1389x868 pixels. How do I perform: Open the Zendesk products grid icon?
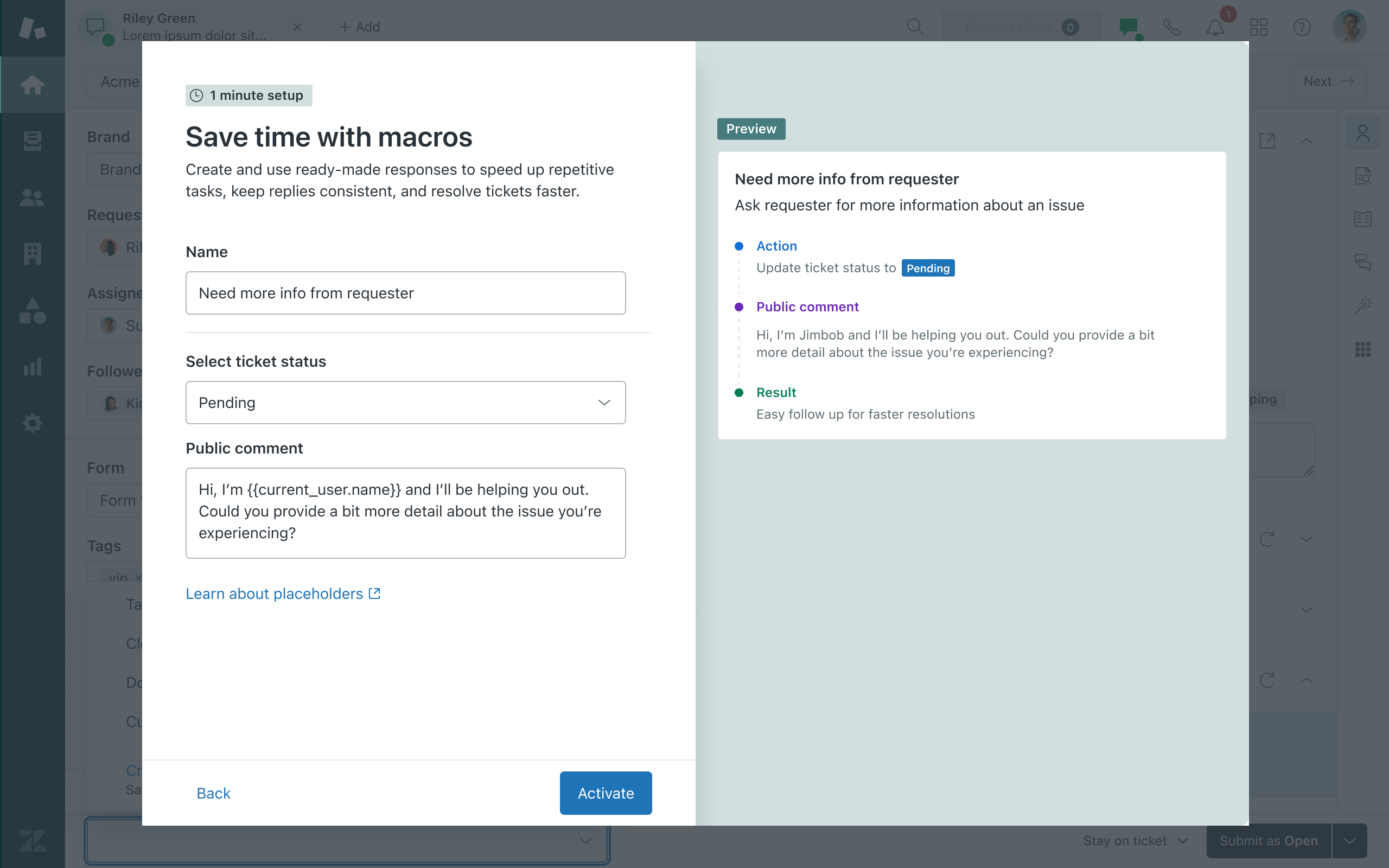[1258, 27]
